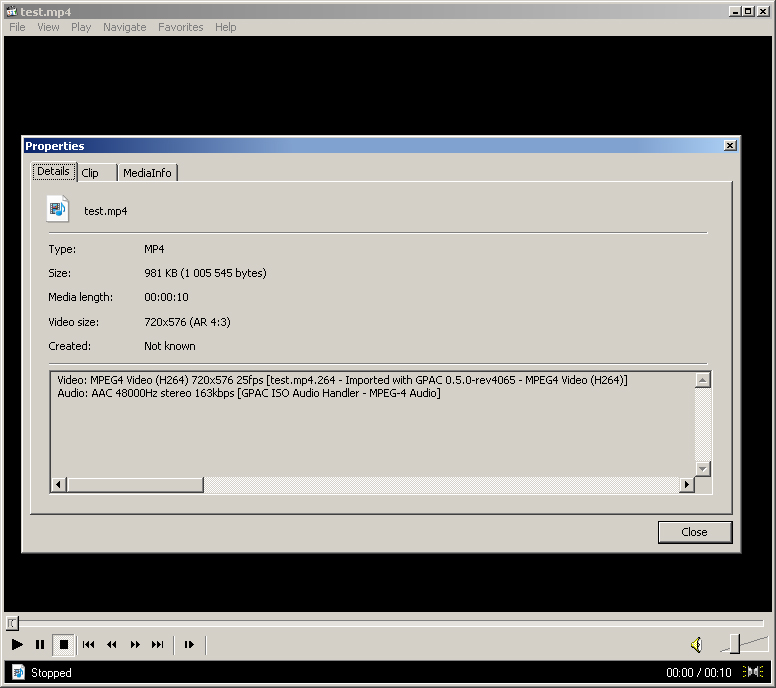Skip to the next file

[158, 644]
